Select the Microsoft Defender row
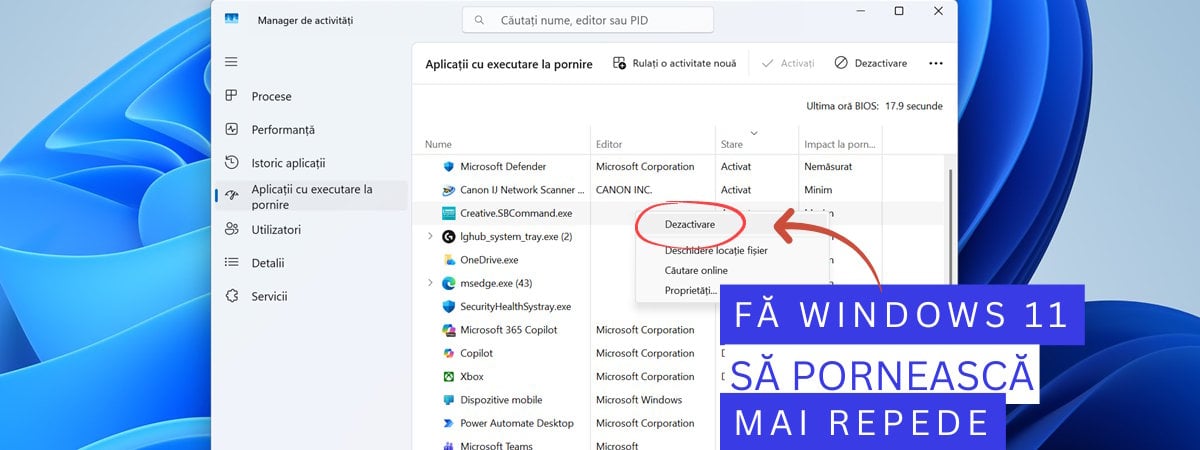1200x450 pixels. (x=679, y=167)
